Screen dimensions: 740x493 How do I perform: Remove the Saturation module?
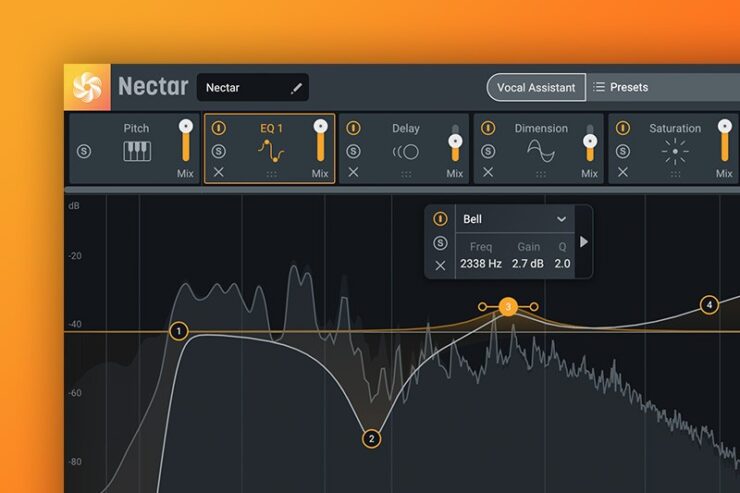tap(623, 172)
